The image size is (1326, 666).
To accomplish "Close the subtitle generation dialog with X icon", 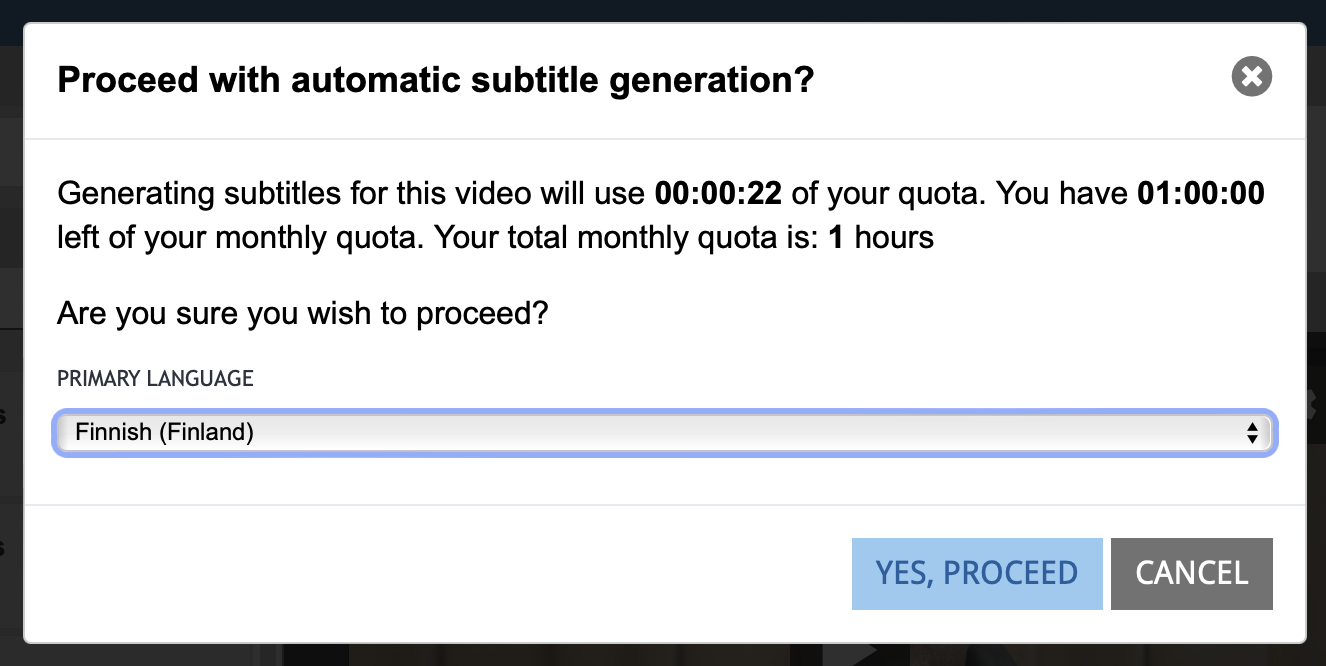I will pyautogui.click(x=1251, y=77).
